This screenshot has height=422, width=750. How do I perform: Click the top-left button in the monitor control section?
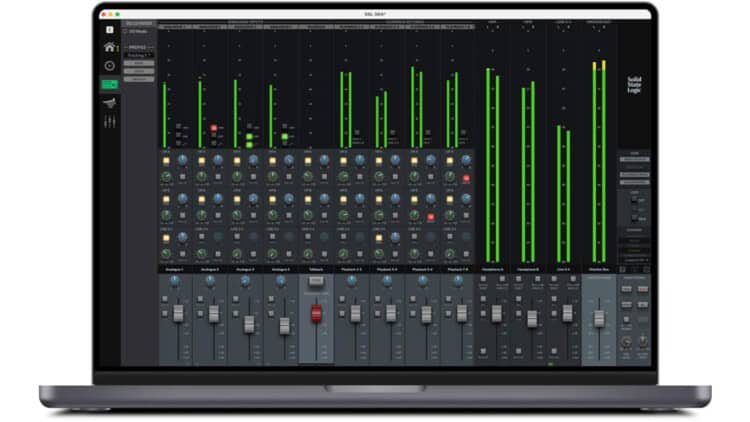click(627, 289)
